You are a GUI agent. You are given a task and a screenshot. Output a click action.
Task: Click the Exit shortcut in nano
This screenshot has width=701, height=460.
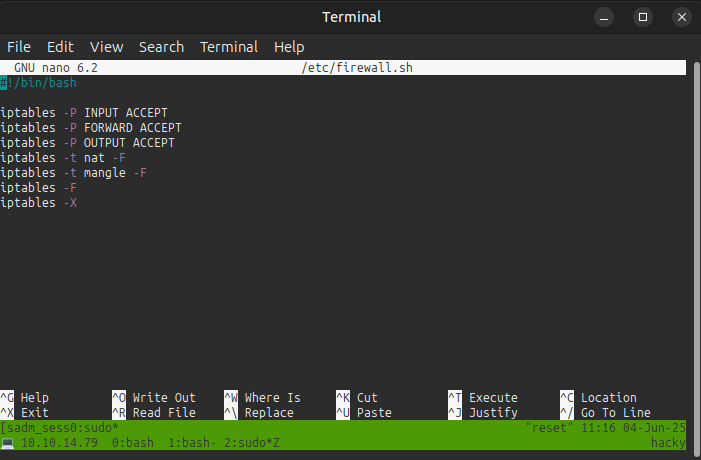(x=34, y=413)
